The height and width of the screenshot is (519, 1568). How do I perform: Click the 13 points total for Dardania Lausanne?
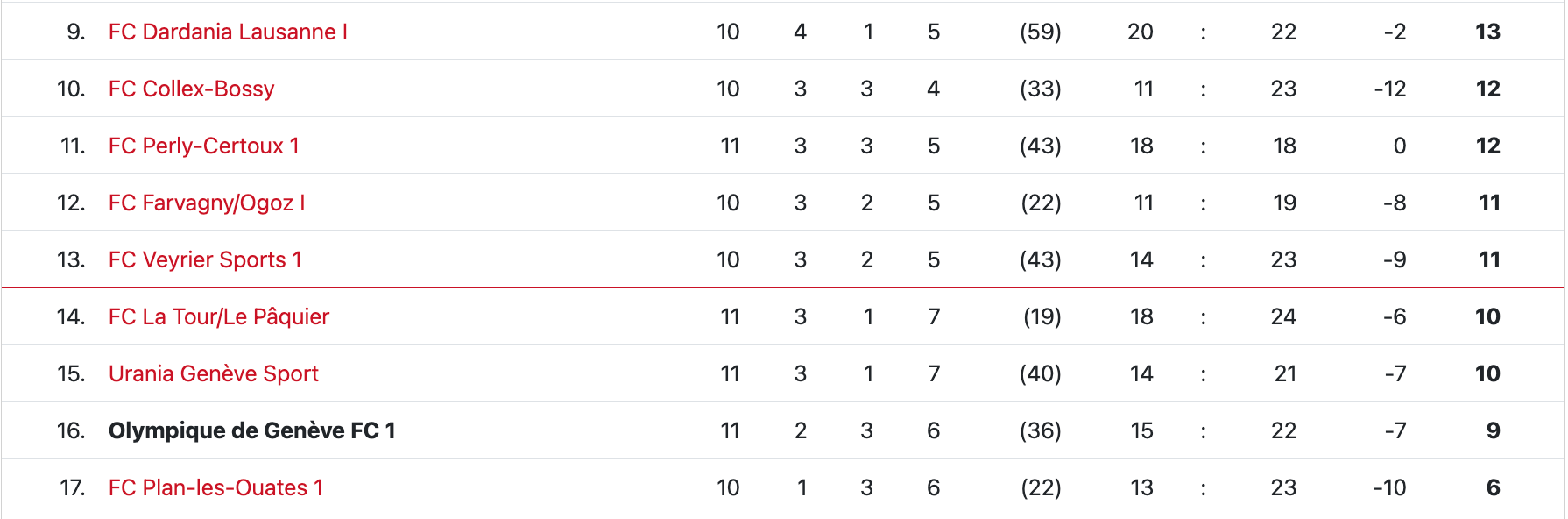[1487, 32]
